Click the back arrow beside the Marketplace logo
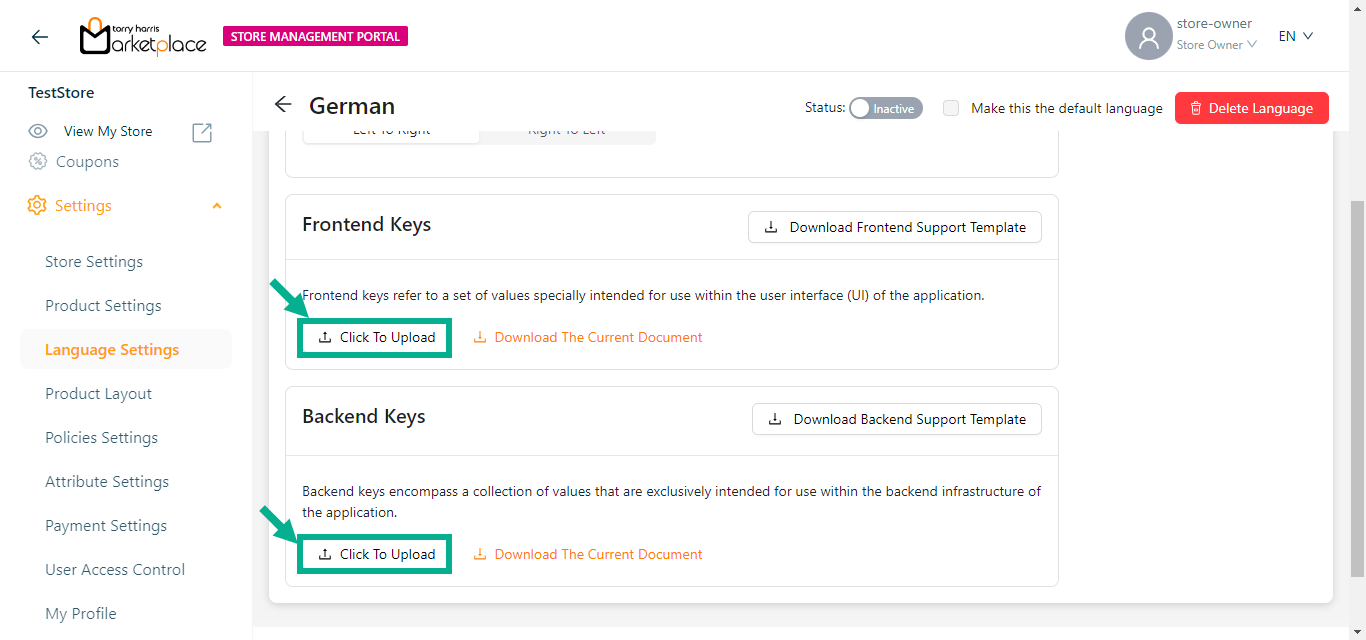 [x=39, y=37]
